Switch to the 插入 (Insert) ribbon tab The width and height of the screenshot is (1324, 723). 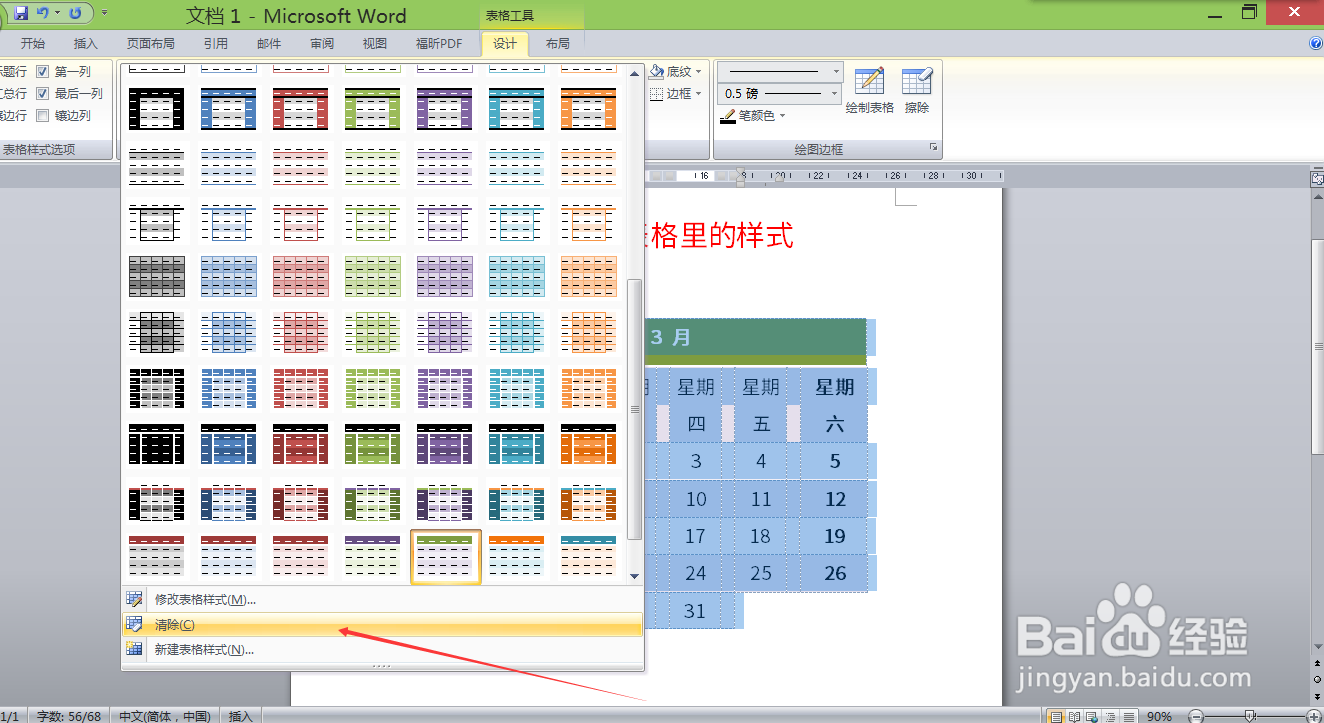86,44
